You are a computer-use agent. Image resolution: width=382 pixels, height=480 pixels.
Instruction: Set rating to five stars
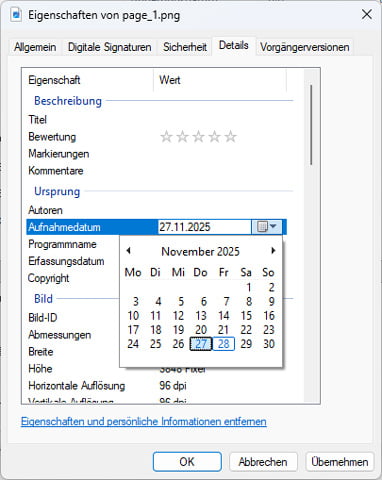pyautogui.click(x=230, y=137)
